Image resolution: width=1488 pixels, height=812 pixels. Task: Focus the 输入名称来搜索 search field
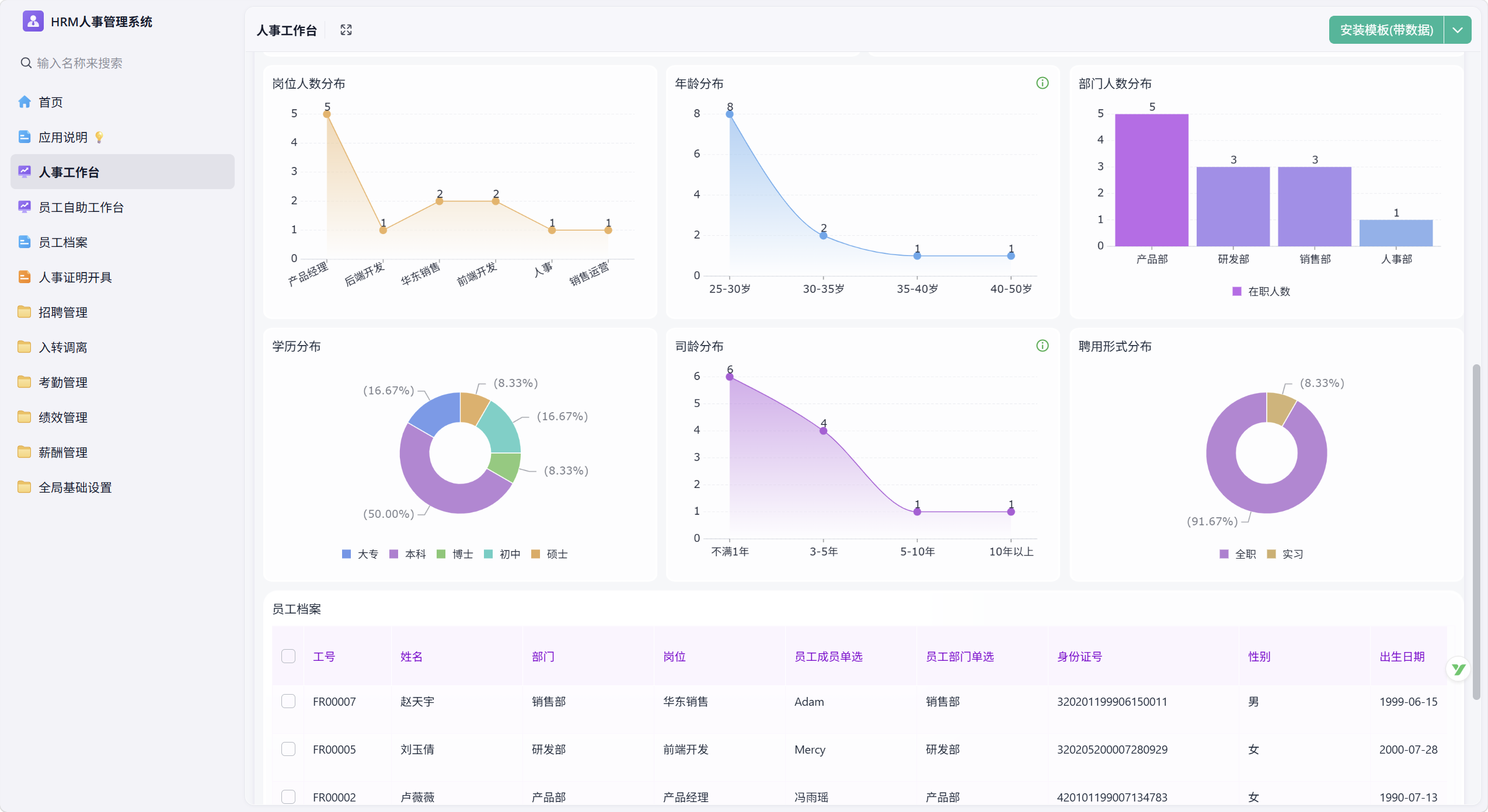[123, 63]
